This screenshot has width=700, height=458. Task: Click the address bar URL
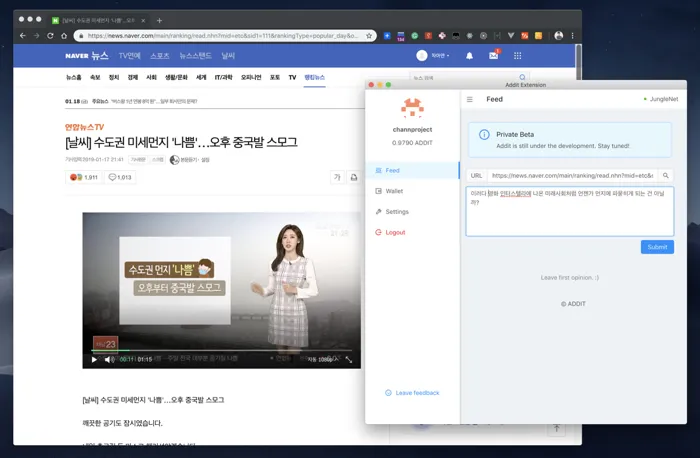(223, 36)
